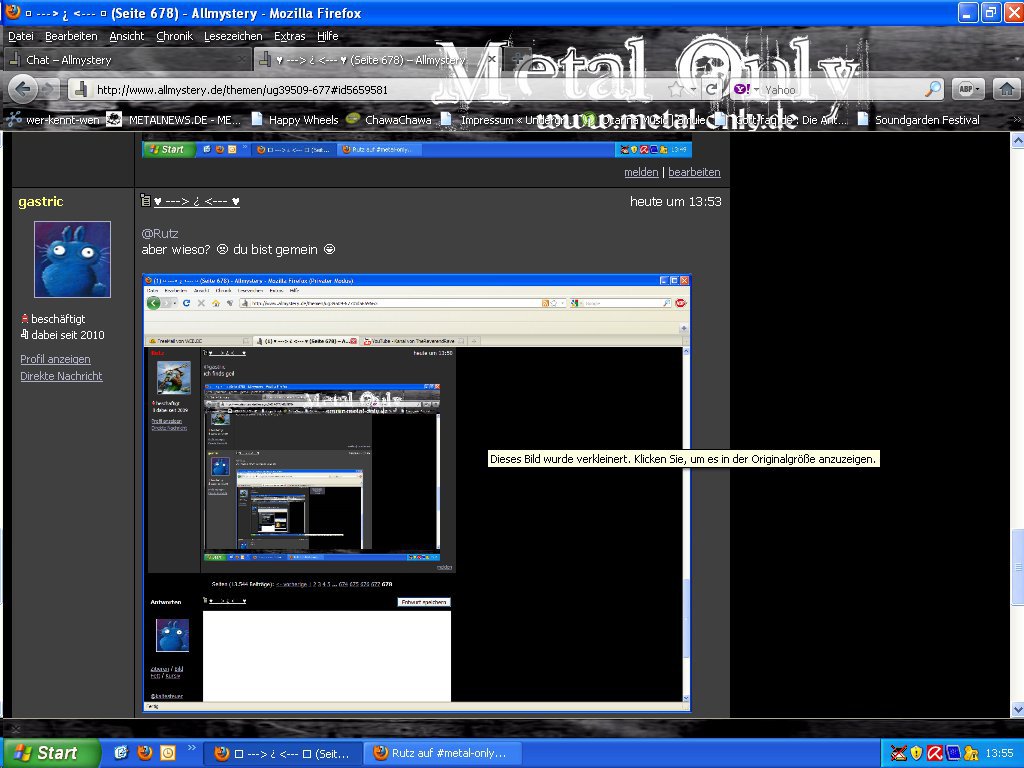Expand hidden quick launch items chevron
This screenshot has height=768, width=1024.
point(191,748)
